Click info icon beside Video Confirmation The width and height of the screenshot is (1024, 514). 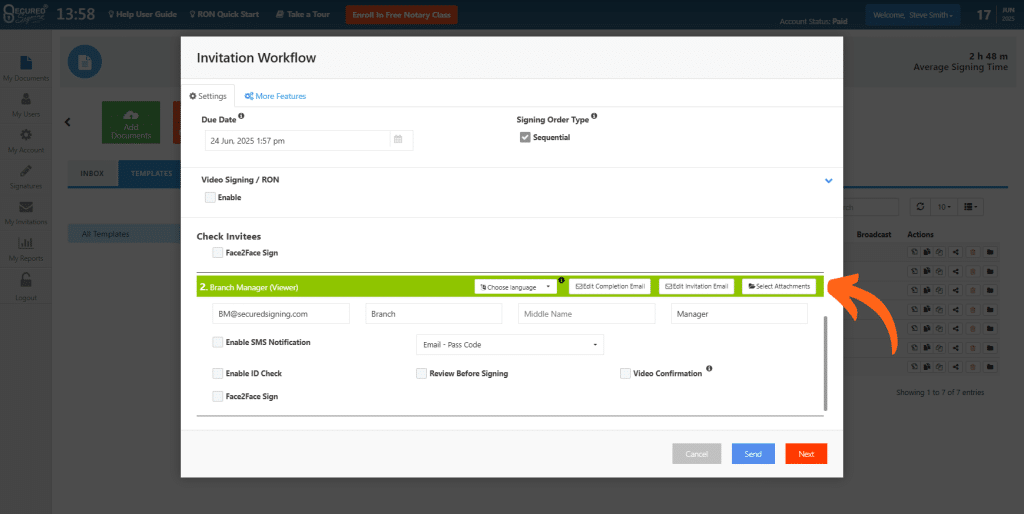709,369
